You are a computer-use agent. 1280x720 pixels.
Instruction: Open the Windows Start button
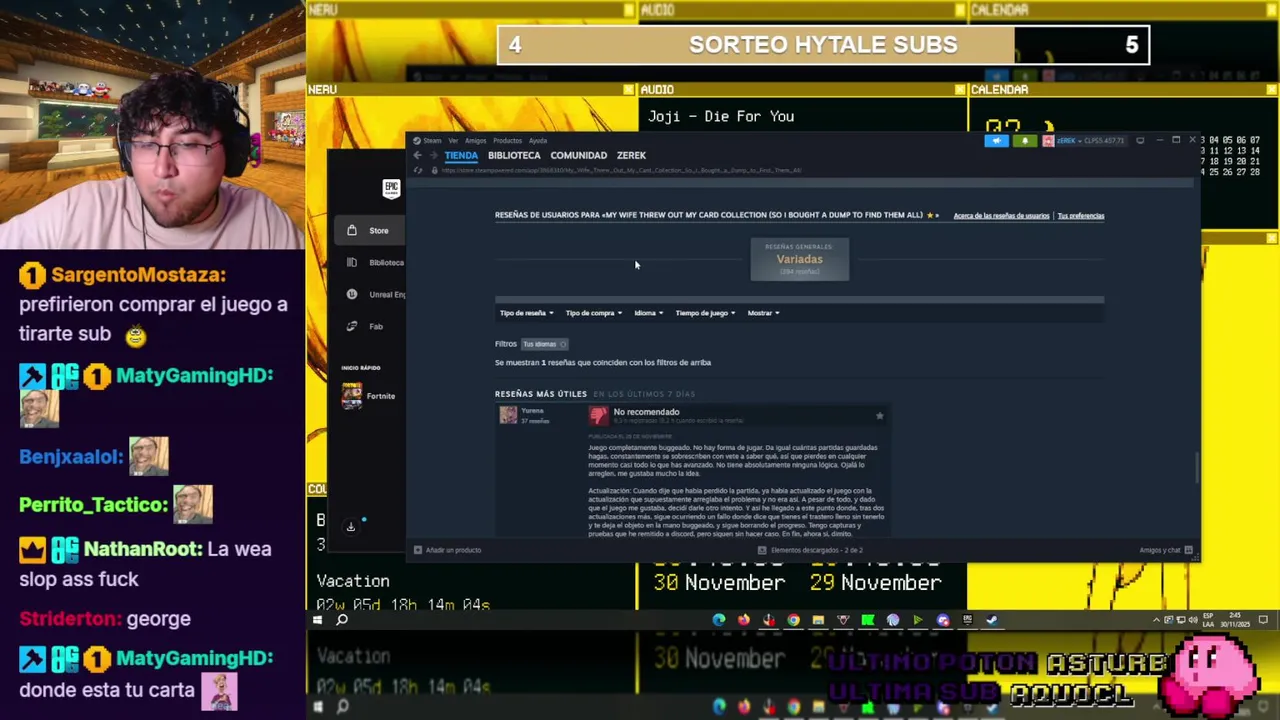click(x=317, y=620)
